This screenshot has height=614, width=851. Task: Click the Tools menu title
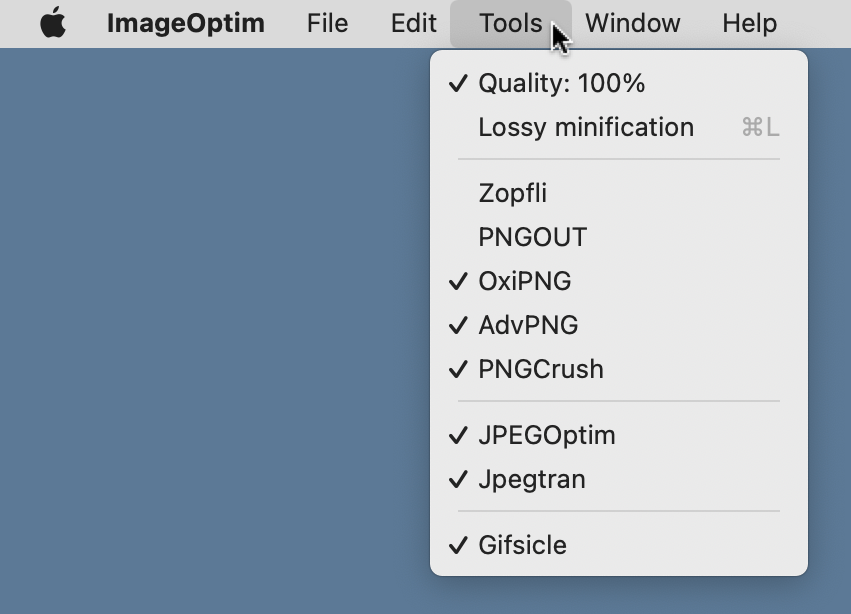pyautogui.click(x=510, y=22)
